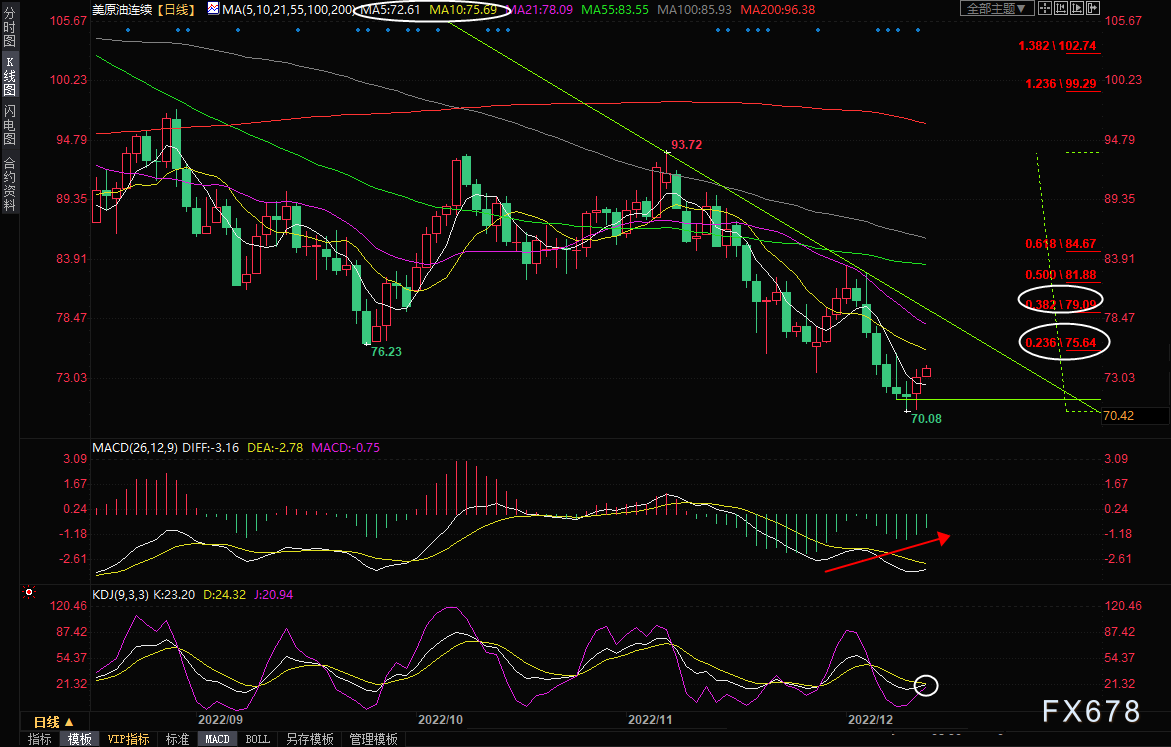Image resolution: width=1171 pixels, height=747 pixels.
Task: Select the 模板 bottom tab
Action: coord(79,739)
